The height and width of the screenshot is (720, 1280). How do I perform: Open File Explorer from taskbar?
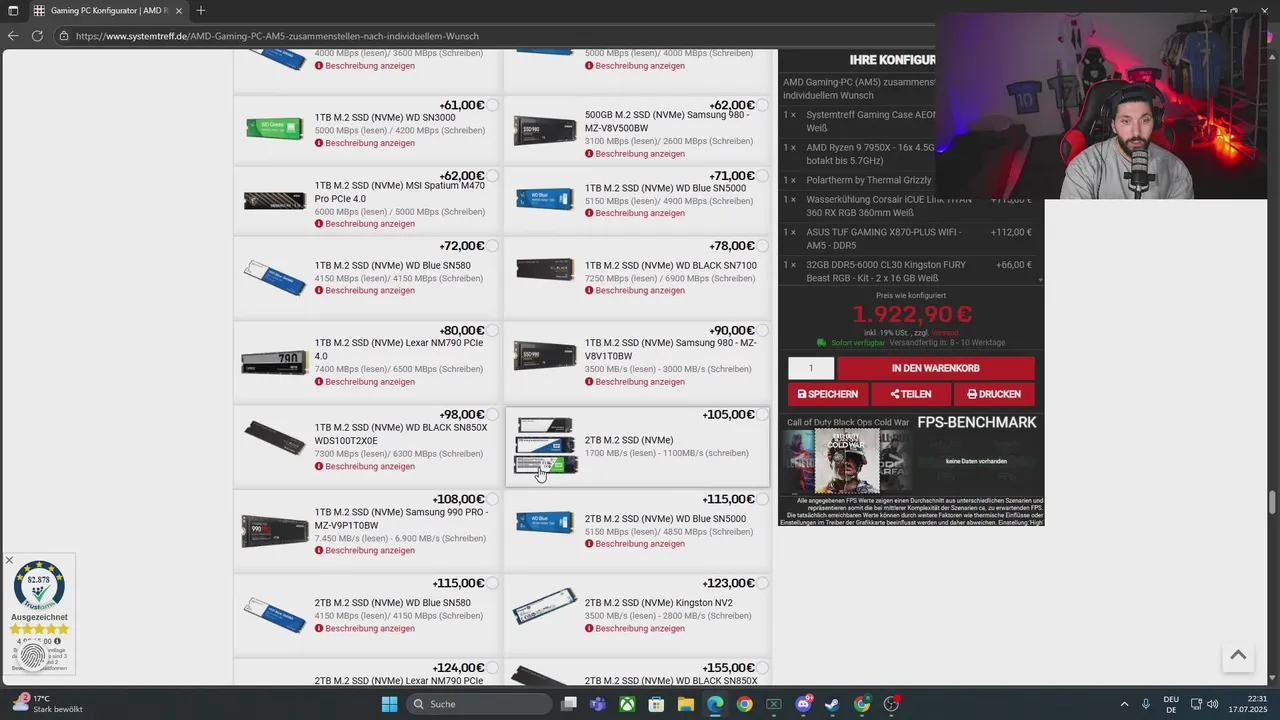click(x=686, y=704)
